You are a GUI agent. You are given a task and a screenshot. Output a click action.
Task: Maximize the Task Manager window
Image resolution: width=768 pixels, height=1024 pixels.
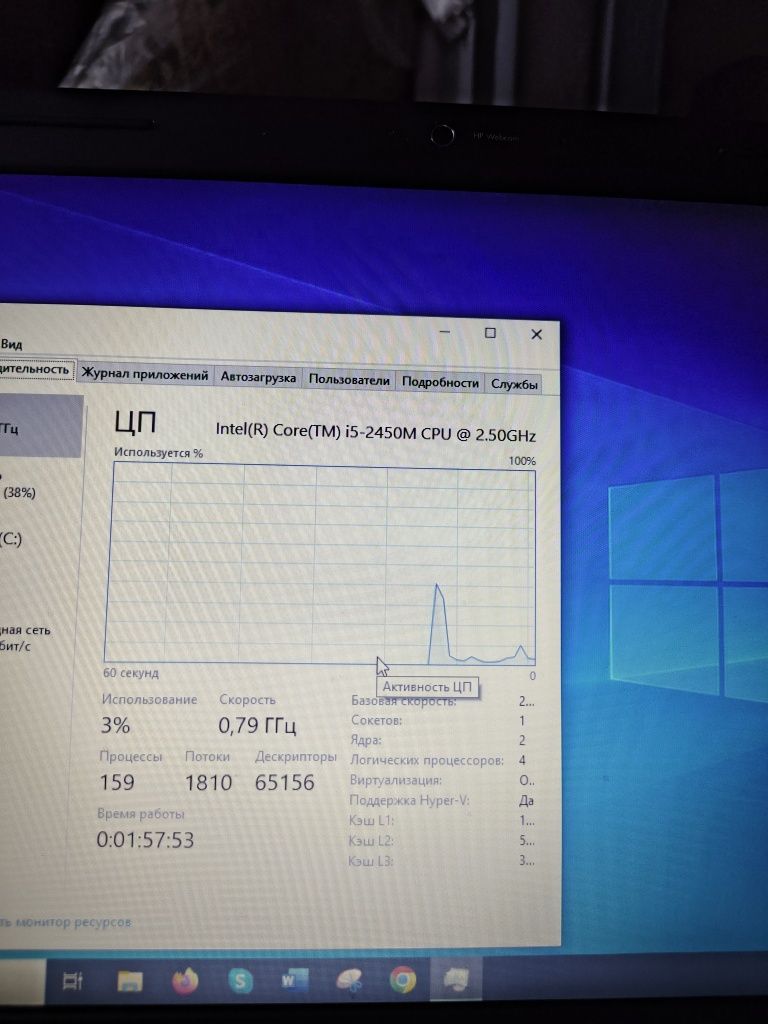click(x=490, y=333)
